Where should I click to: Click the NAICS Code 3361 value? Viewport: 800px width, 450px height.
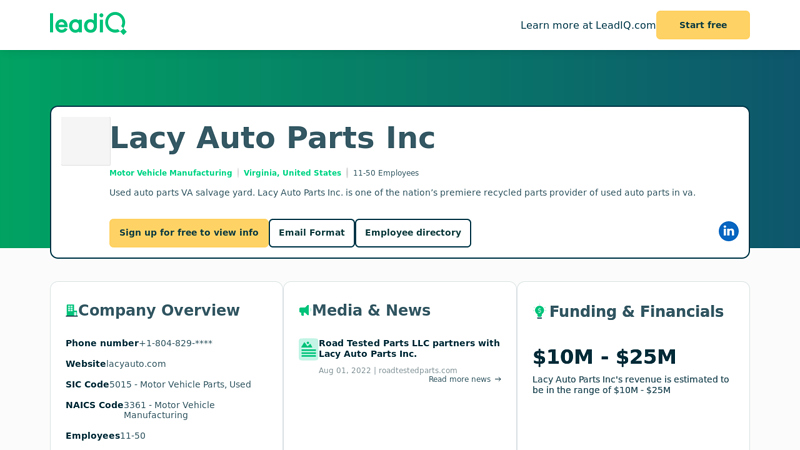(169, 410)
